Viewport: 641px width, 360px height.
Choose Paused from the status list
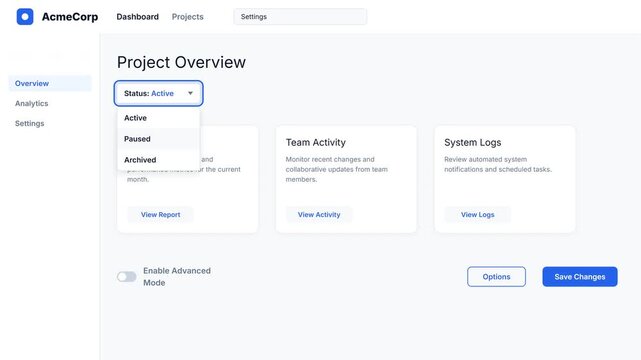pyautogui.click(x=159, y=139)
